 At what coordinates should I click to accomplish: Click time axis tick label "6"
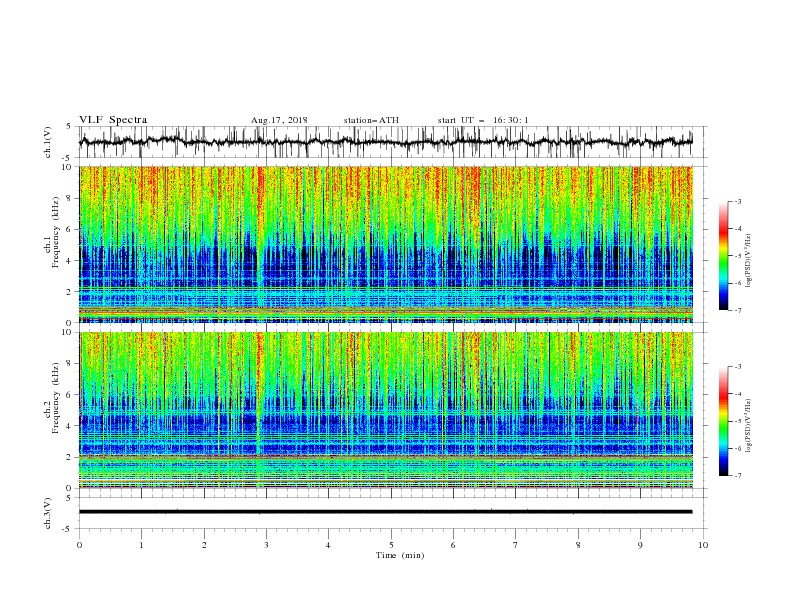point(453,545)
